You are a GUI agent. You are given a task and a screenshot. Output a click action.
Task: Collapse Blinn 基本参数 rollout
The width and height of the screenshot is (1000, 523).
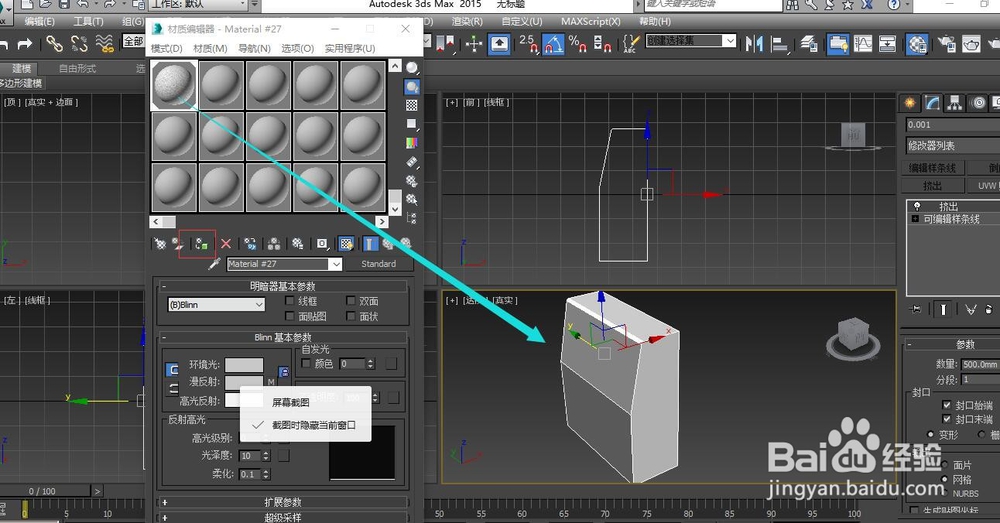click(283, 337)
